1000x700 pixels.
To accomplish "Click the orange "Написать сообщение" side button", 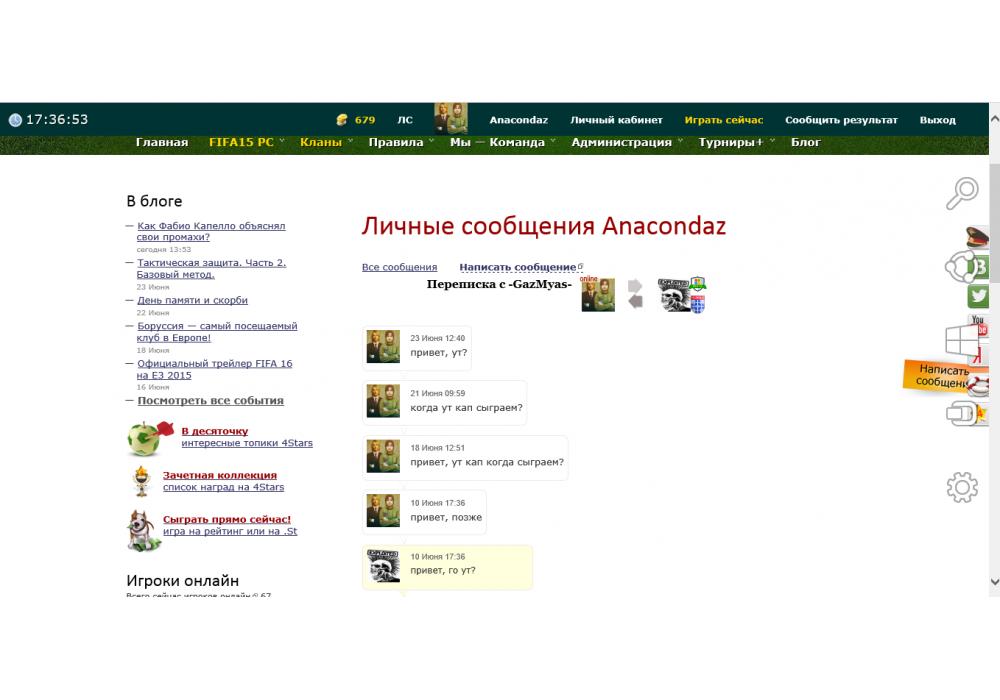I will pos(940,376).
